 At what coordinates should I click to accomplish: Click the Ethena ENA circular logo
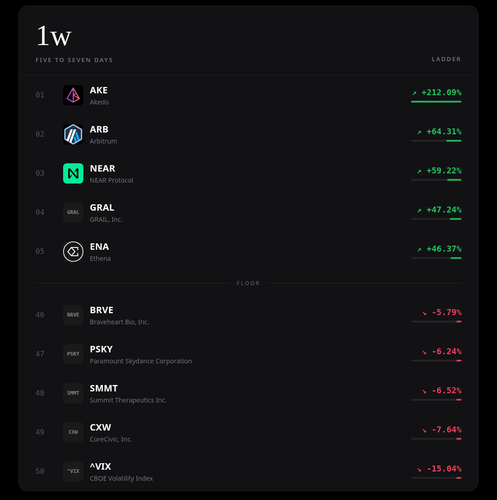pyautogui.click(x=73, y=252)
